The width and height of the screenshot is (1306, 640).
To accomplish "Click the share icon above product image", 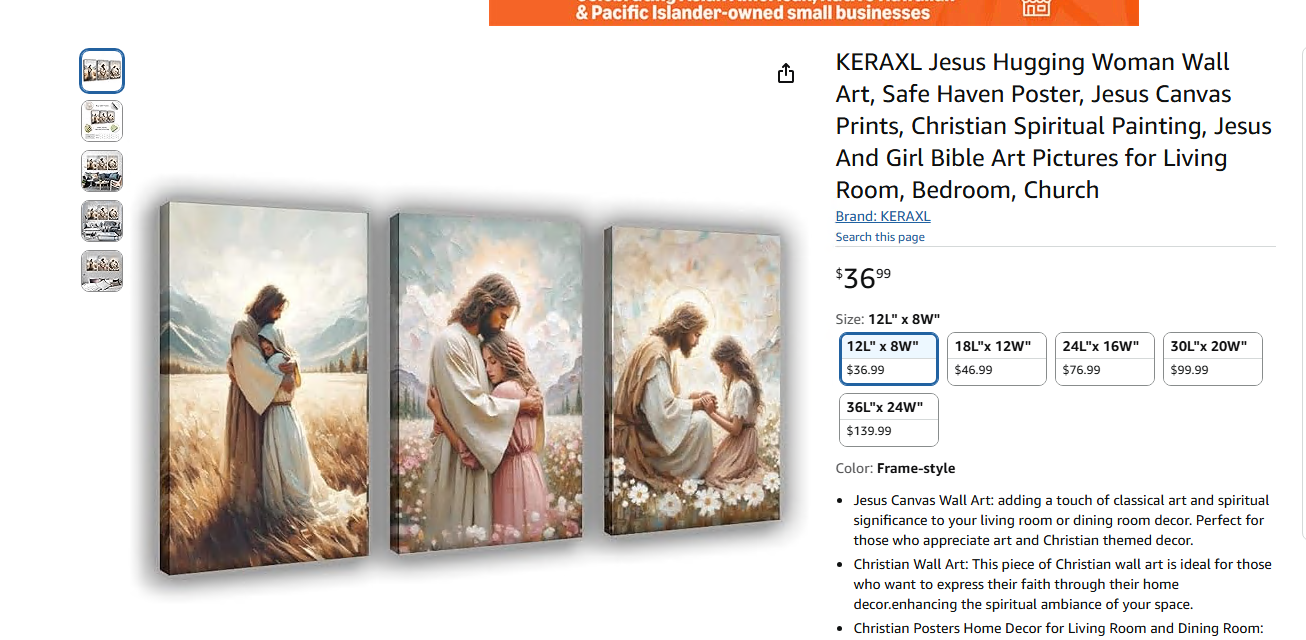I will [x=786, y=73].
